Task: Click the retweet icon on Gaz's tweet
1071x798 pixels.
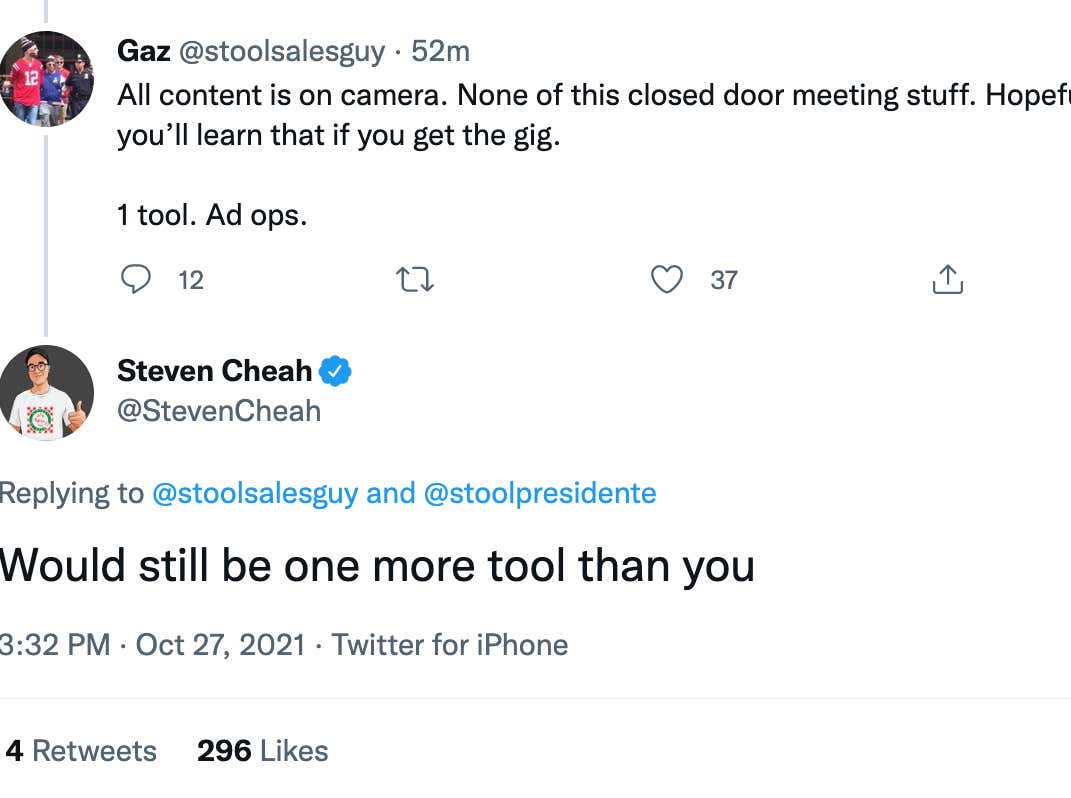Action: pyautogui.click(x=415, y=280)
